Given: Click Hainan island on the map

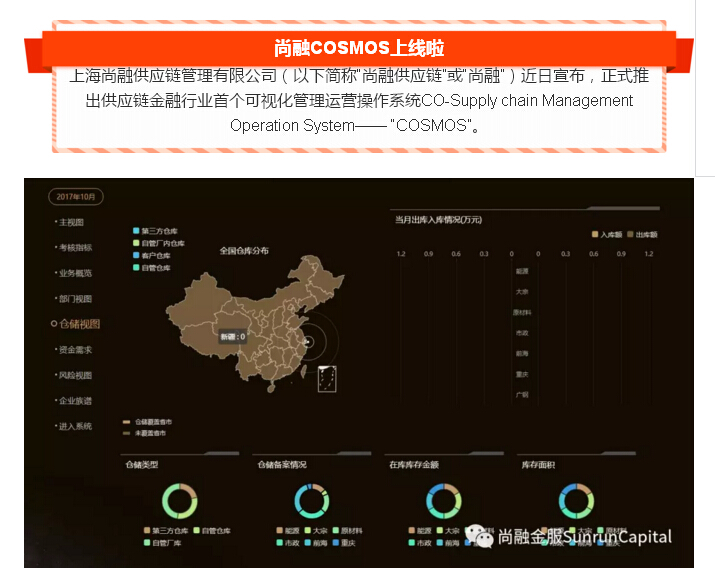Looking at the screenshot, I should tap(271, 389).
